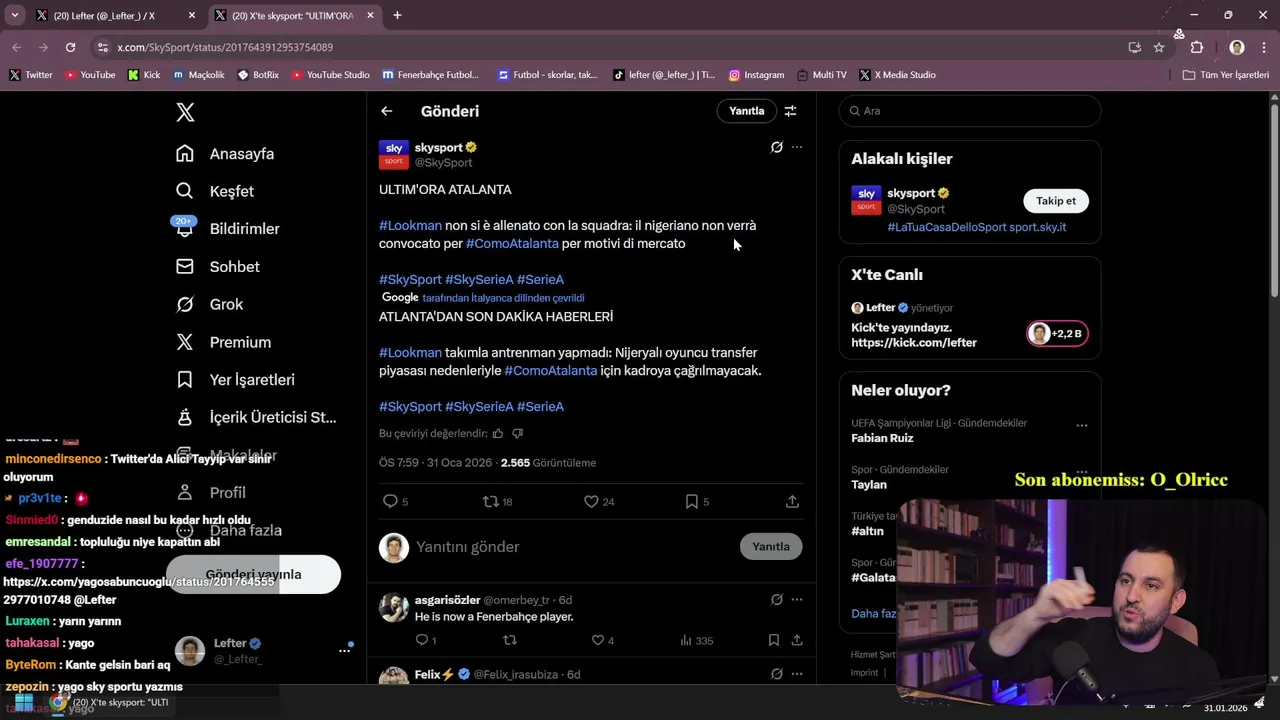Reply to asgarisözler comment
The height and width of the screenshot is (720, 1280).
click(x=425, y=640)
